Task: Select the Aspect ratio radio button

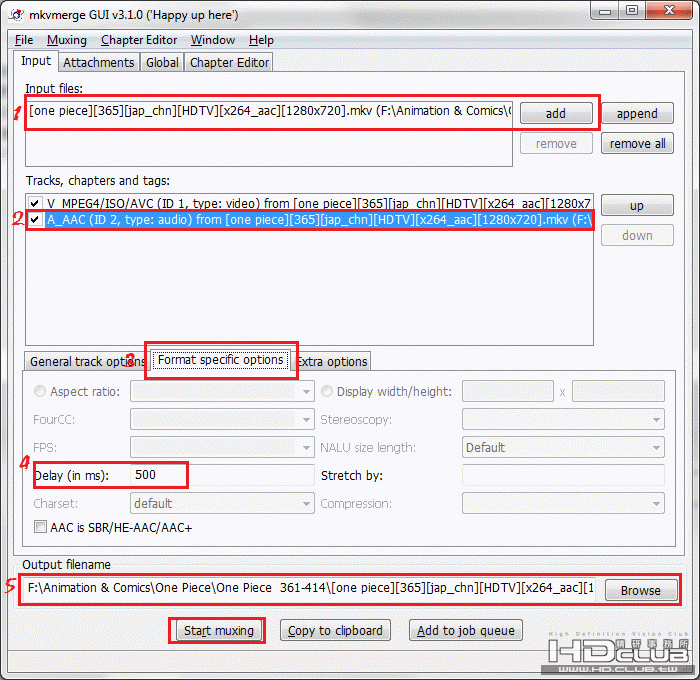Action: coord(40,392)
